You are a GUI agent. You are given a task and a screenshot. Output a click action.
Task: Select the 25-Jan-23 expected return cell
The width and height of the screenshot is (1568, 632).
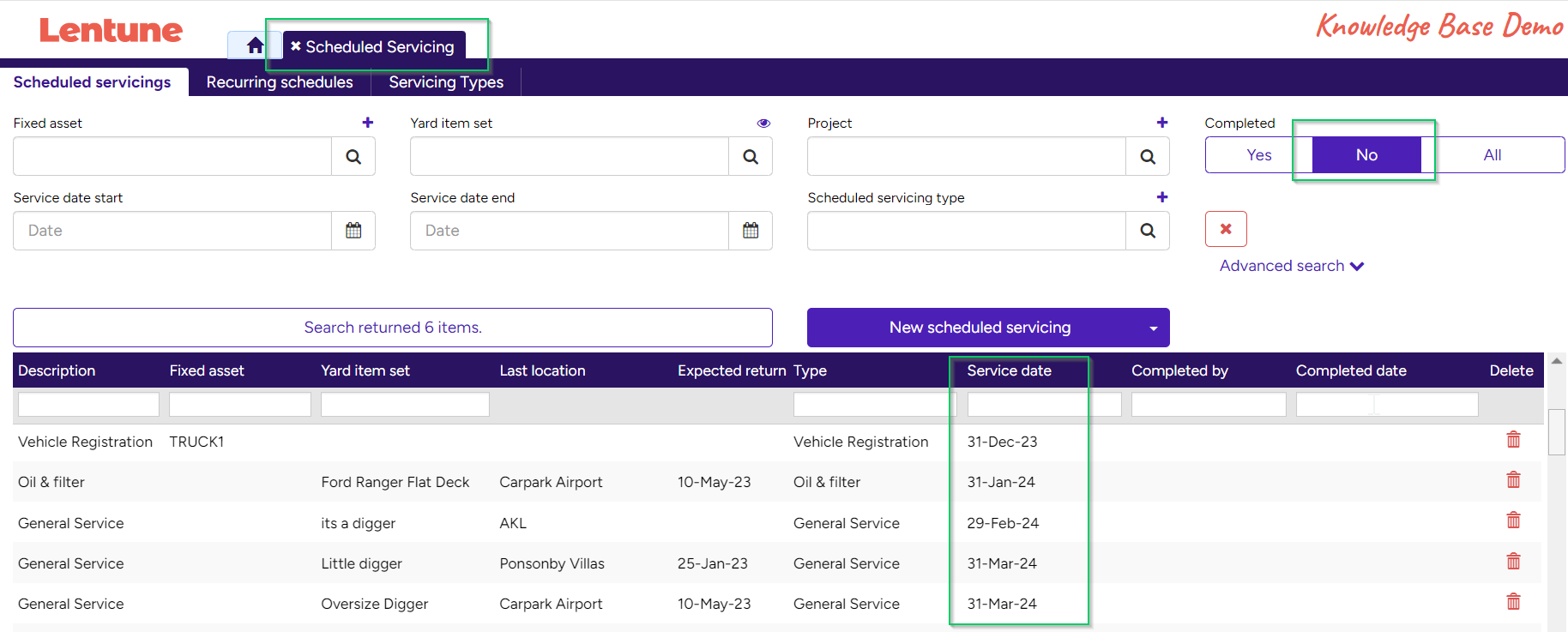[x=712, y=563]
